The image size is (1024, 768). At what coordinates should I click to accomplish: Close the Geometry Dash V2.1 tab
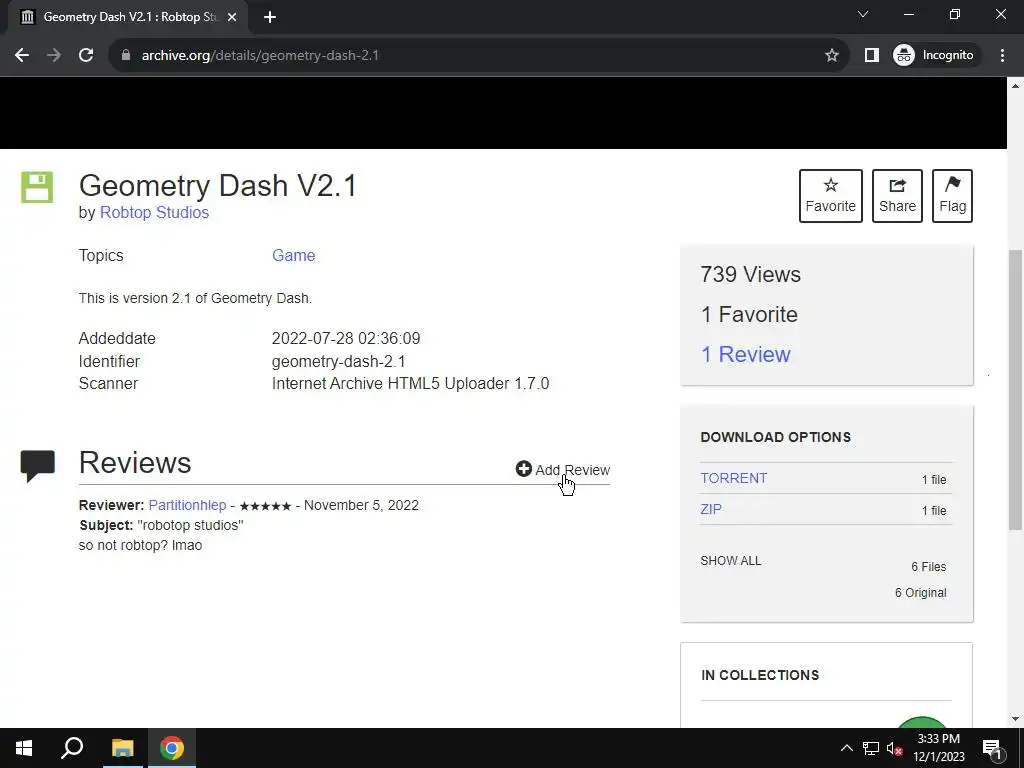tap(232, 18)
